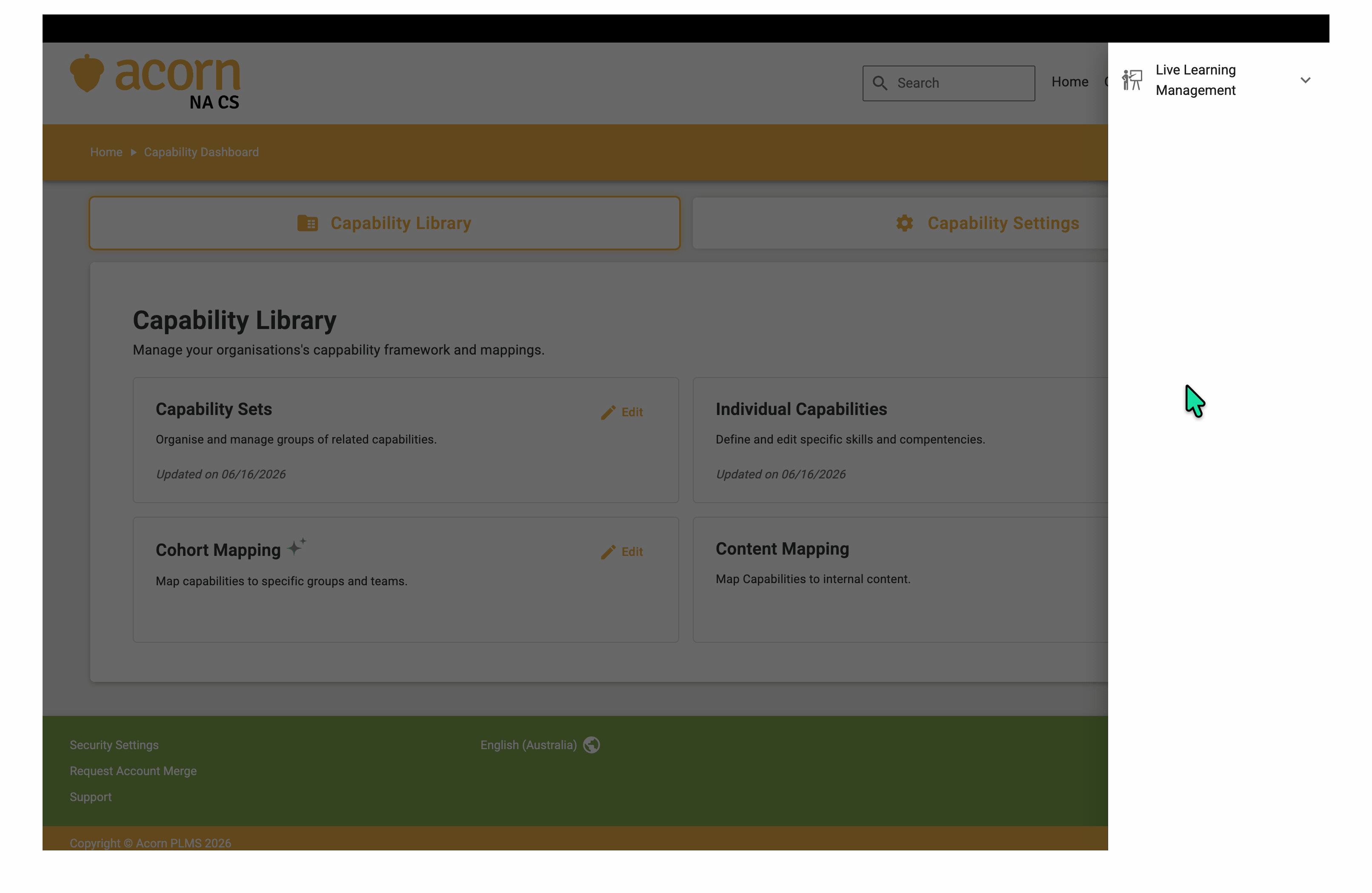The width and height of the screenshot is (1372, 893).
Task: Click the Home breadcrumb link
Action: [106, 152]
